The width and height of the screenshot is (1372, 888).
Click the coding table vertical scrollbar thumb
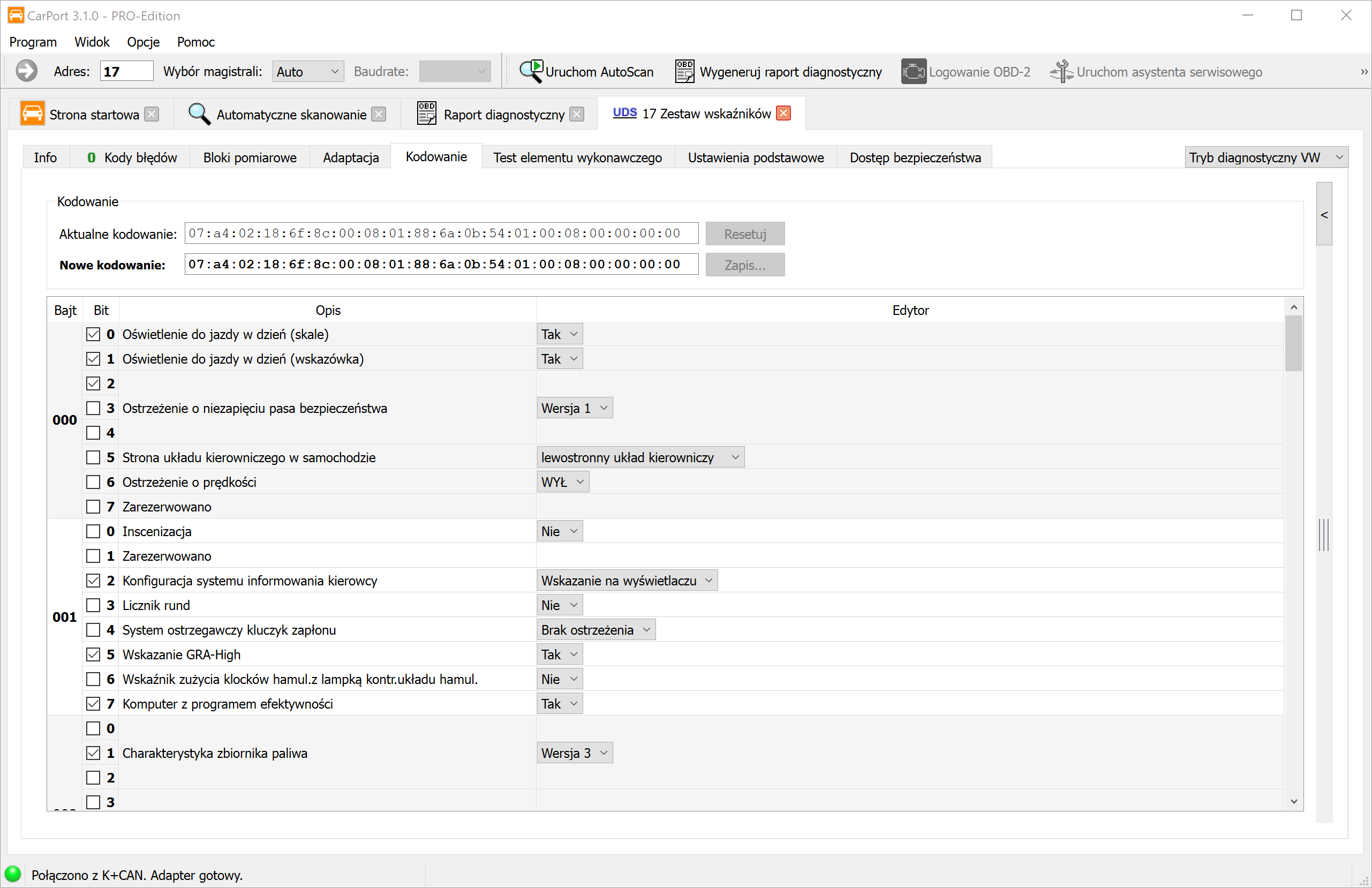[1293, 343]
